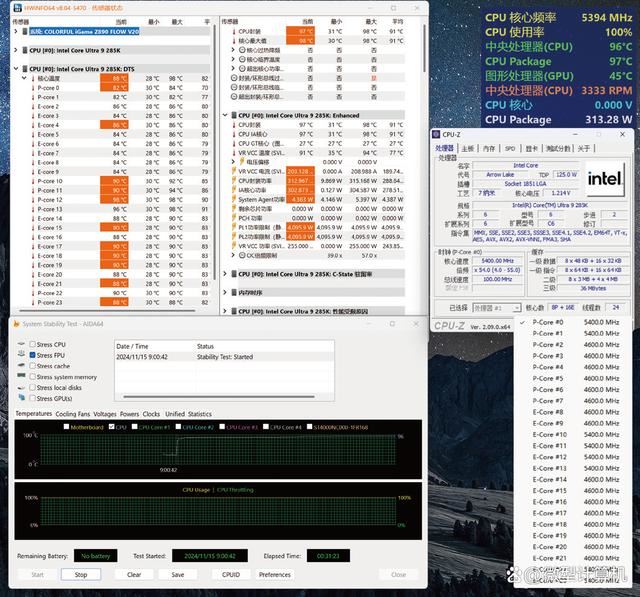Switch to the Cooling Fans tab
The image size is (640, 597).
tap(72, 413)
